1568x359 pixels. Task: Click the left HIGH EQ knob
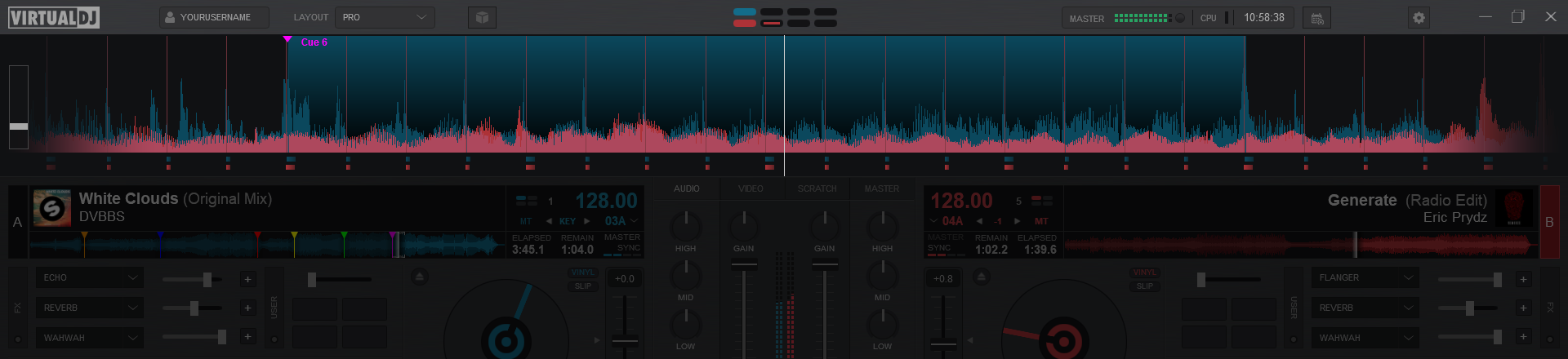coord(686,226)
